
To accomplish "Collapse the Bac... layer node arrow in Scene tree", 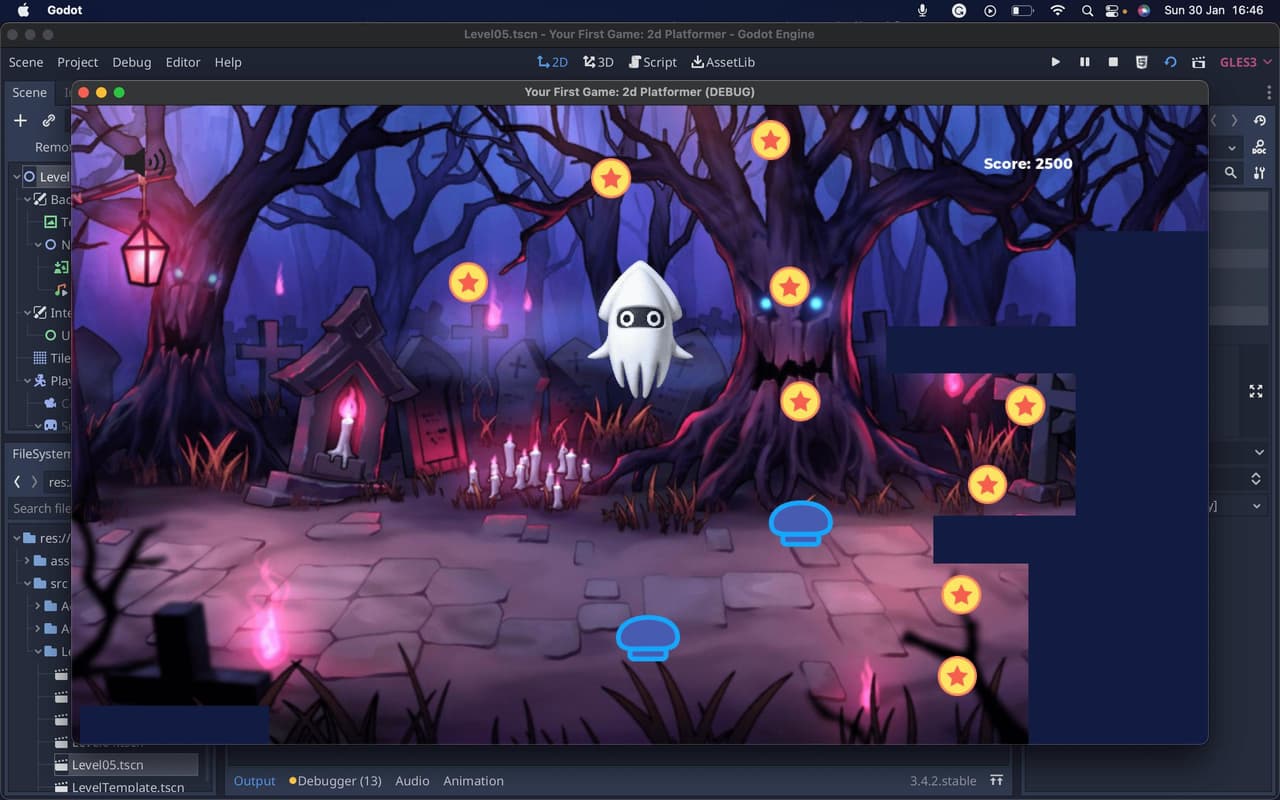I will point(27,200).
